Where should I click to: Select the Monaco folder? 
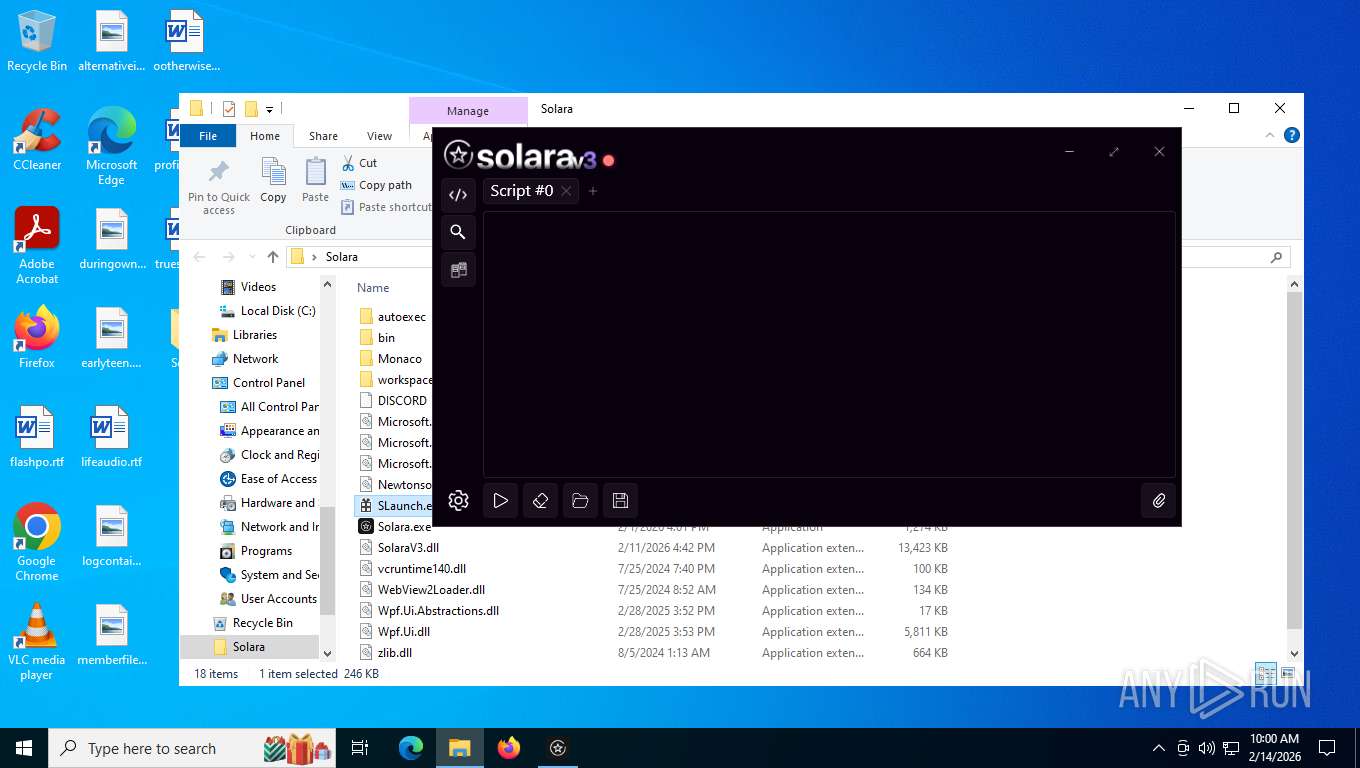pos(400,359)
